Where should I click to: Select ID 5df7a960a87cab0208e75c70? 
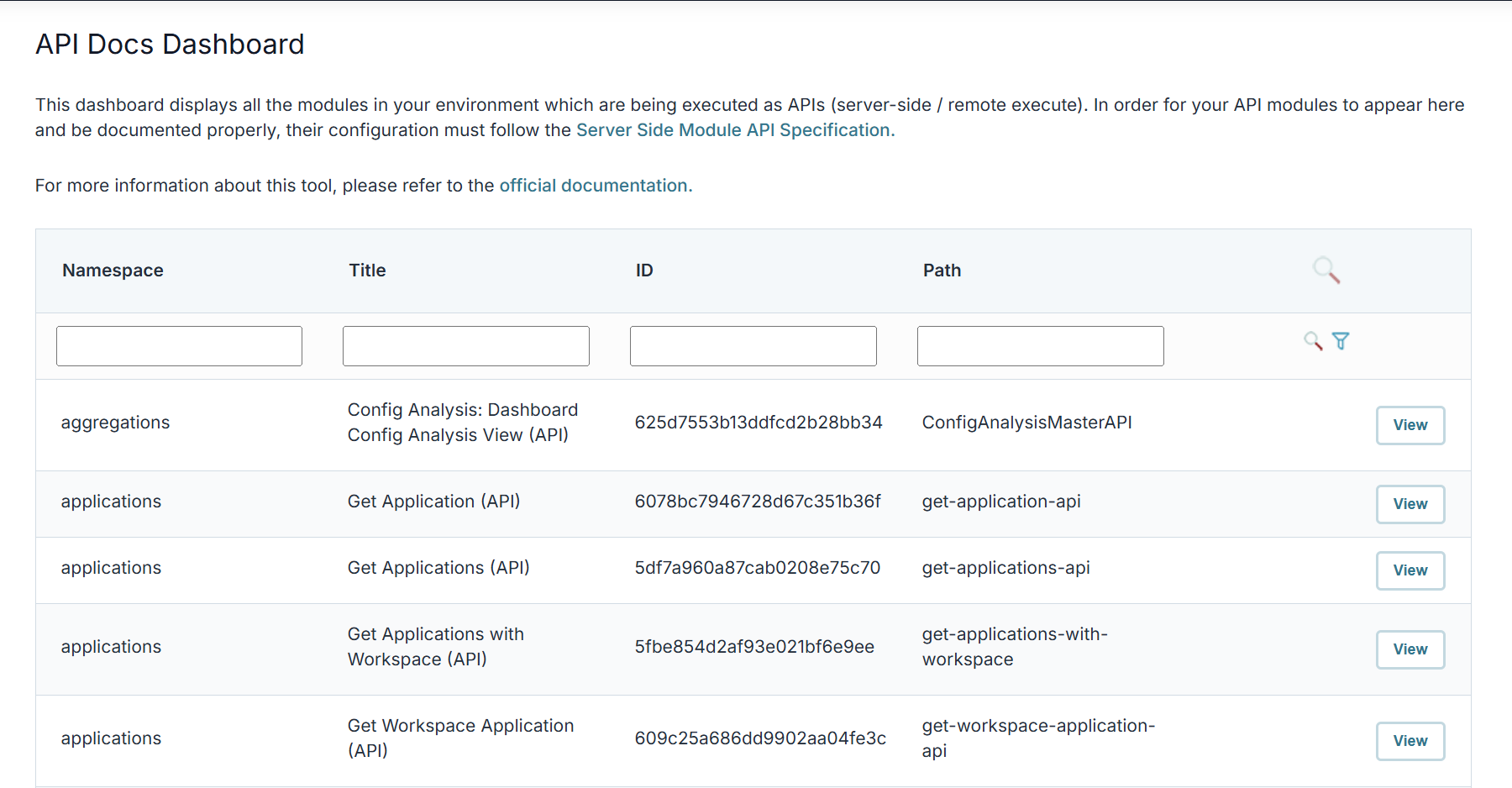pos(758,568)
